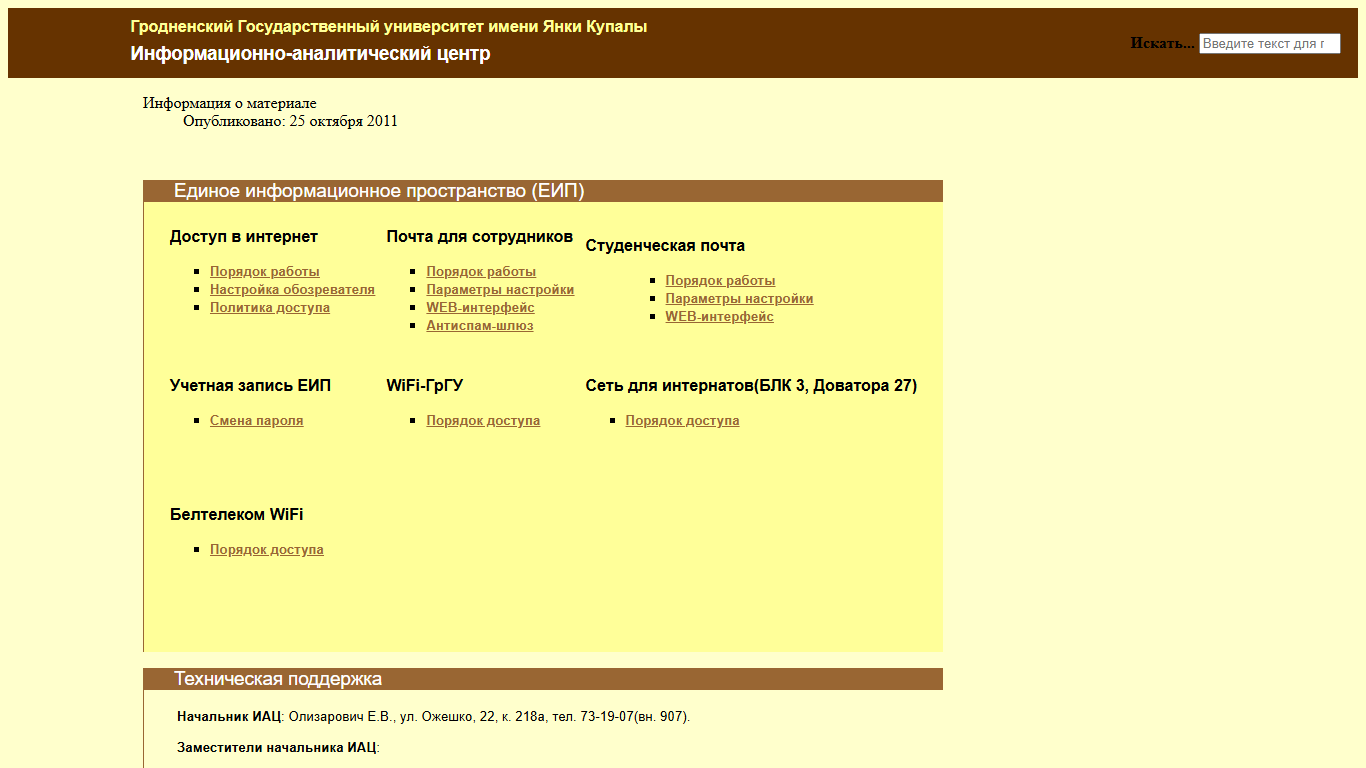Viewport: 1366px width, 768px height.
Task: Open student mail 'Параметры настройки' link
Action: (x=739, y=299)
